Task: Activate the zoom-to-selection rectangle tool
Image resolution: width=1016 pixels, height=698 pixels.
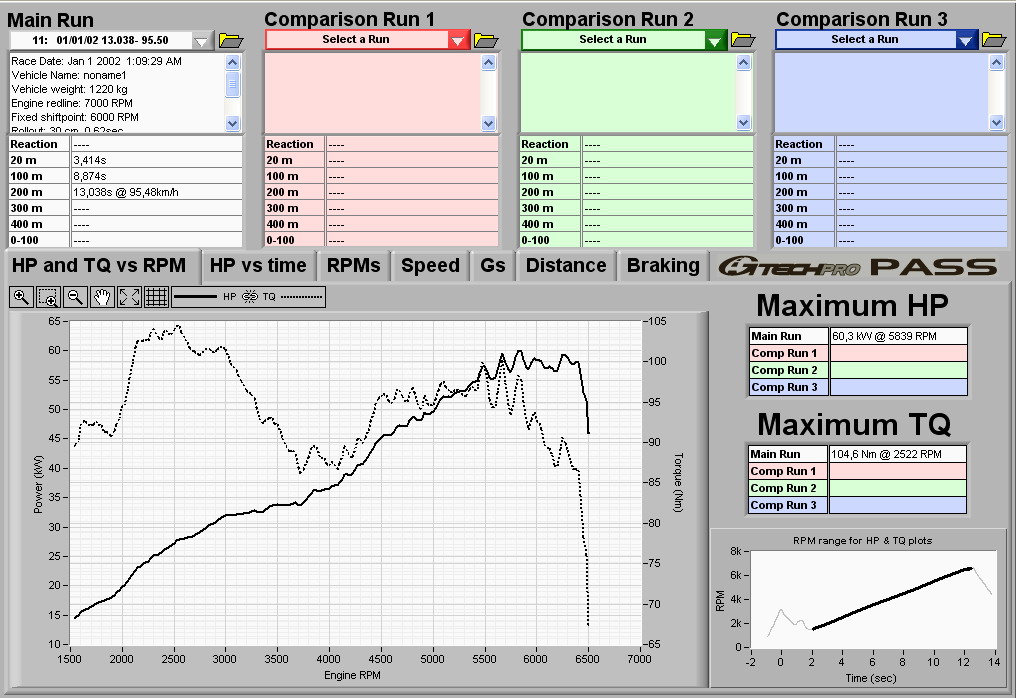Action: 48,297
